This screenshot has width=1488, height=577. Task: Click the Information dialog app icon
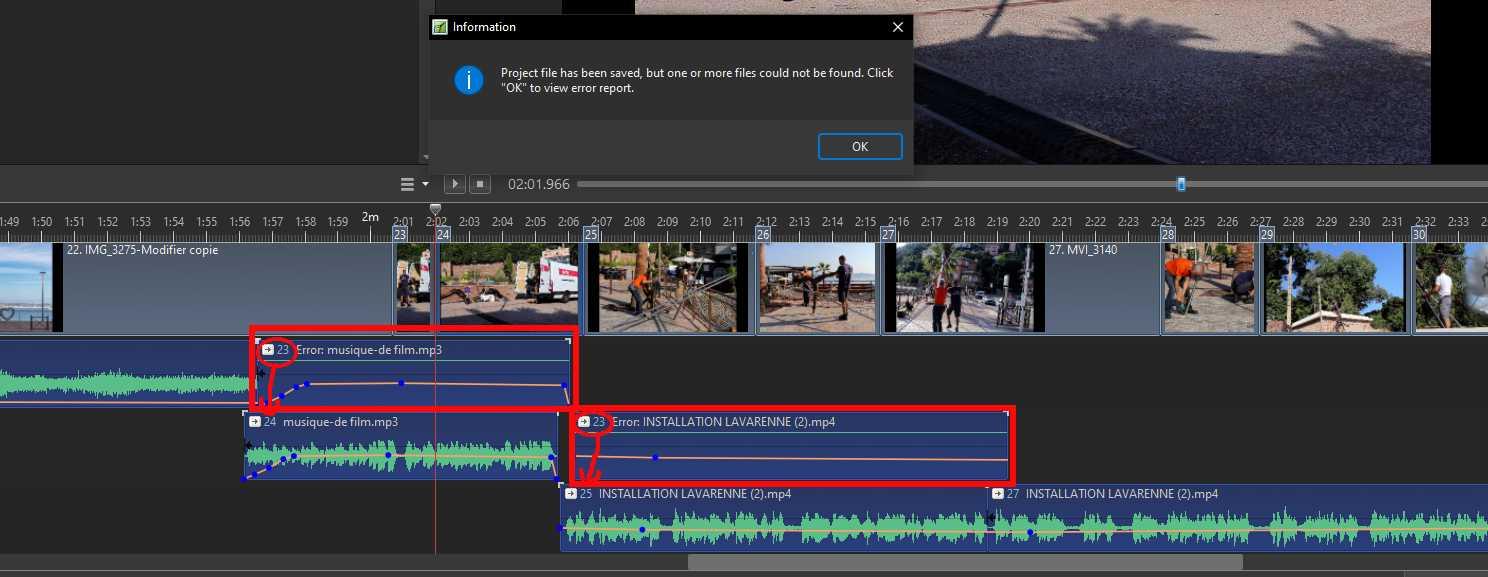[440, 27]
